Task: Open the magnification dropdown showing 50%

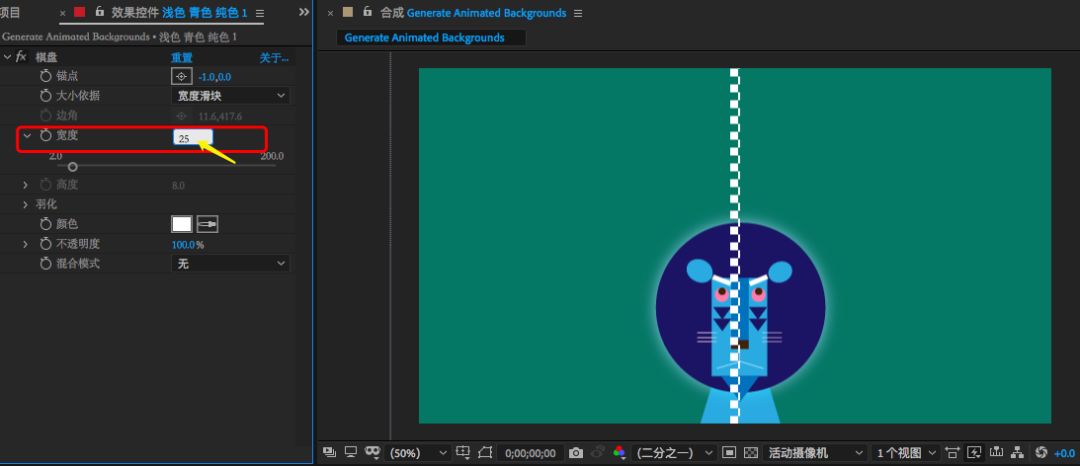Action: click(418, 453)
